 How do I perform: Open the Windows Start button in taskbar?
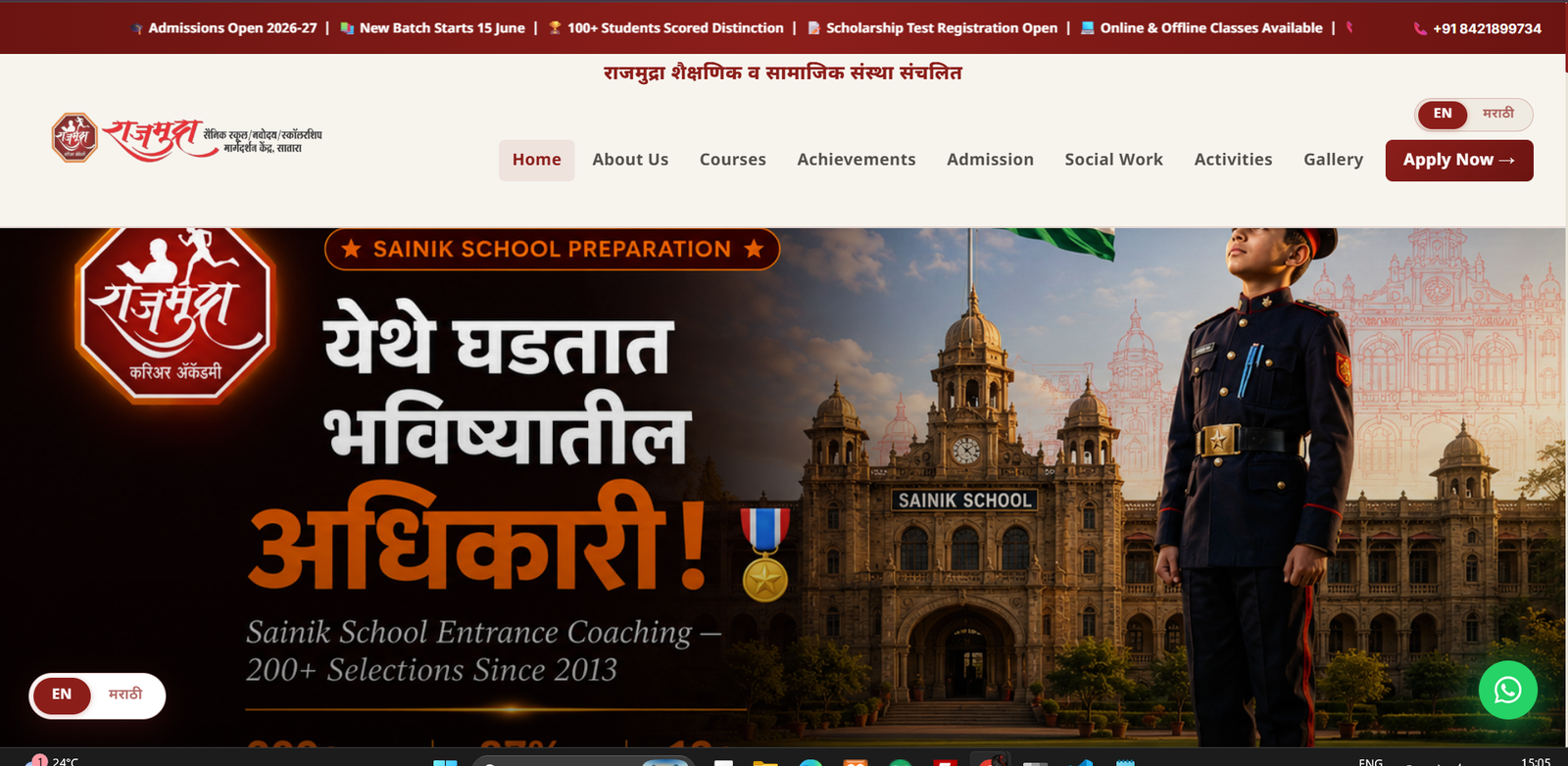pos(445,762)
